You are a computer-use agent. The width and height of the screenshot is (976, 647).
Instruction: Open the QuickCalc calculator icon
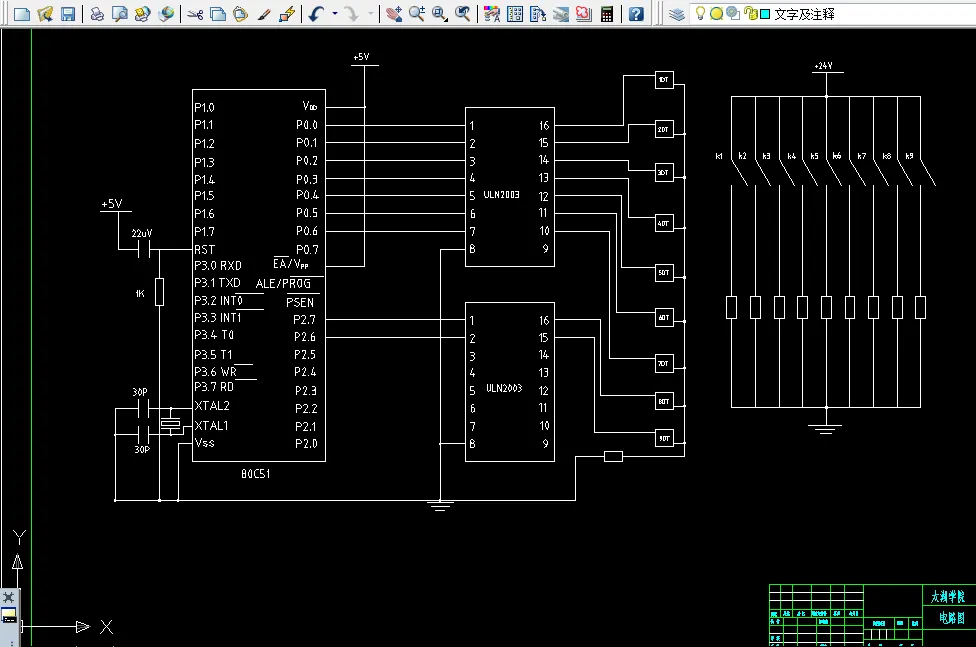[x=607, y=14]
